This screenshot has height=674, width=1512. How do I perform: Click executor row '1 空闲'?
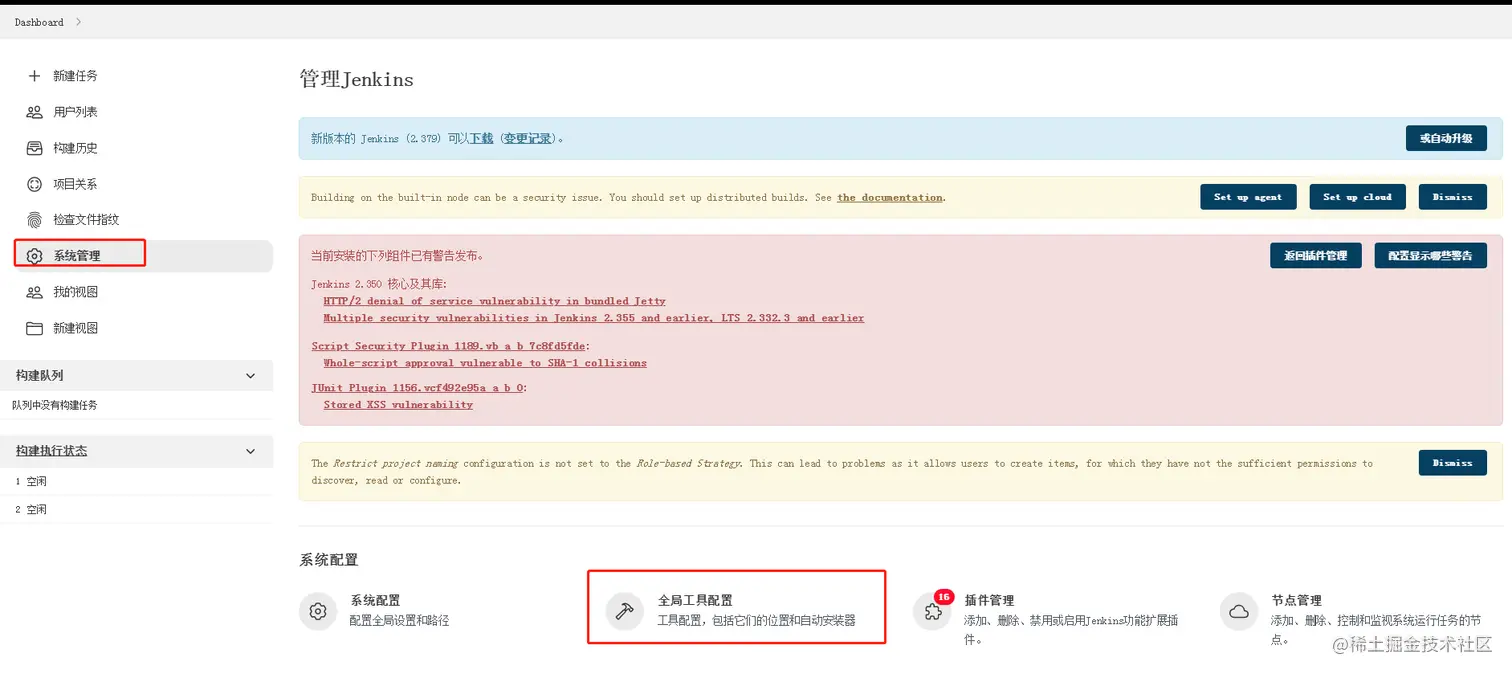136,482
